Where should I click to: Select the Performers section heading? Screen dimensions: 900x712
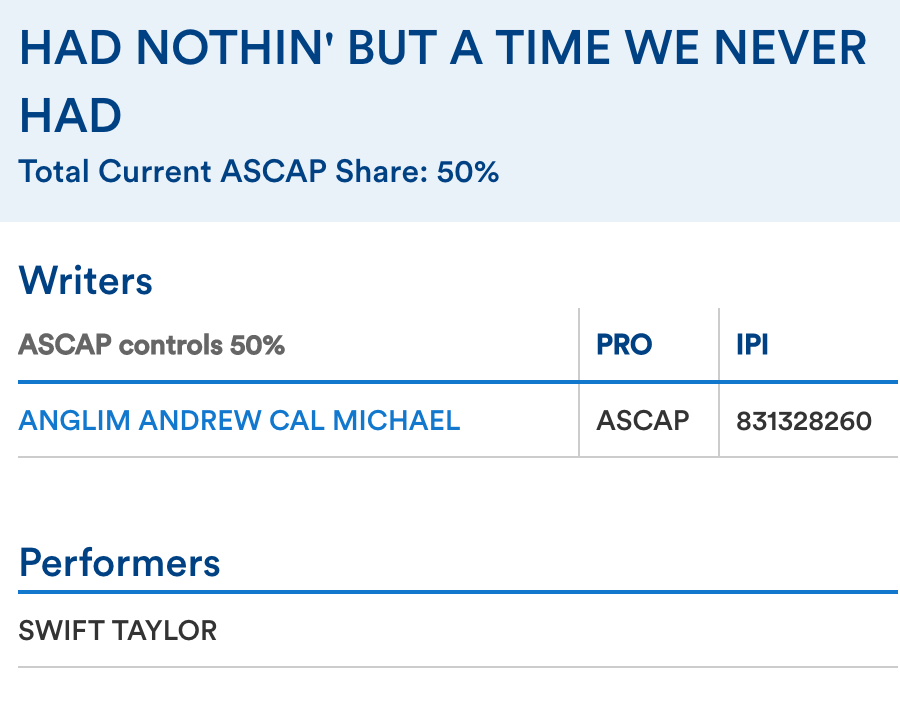[119, 563]
